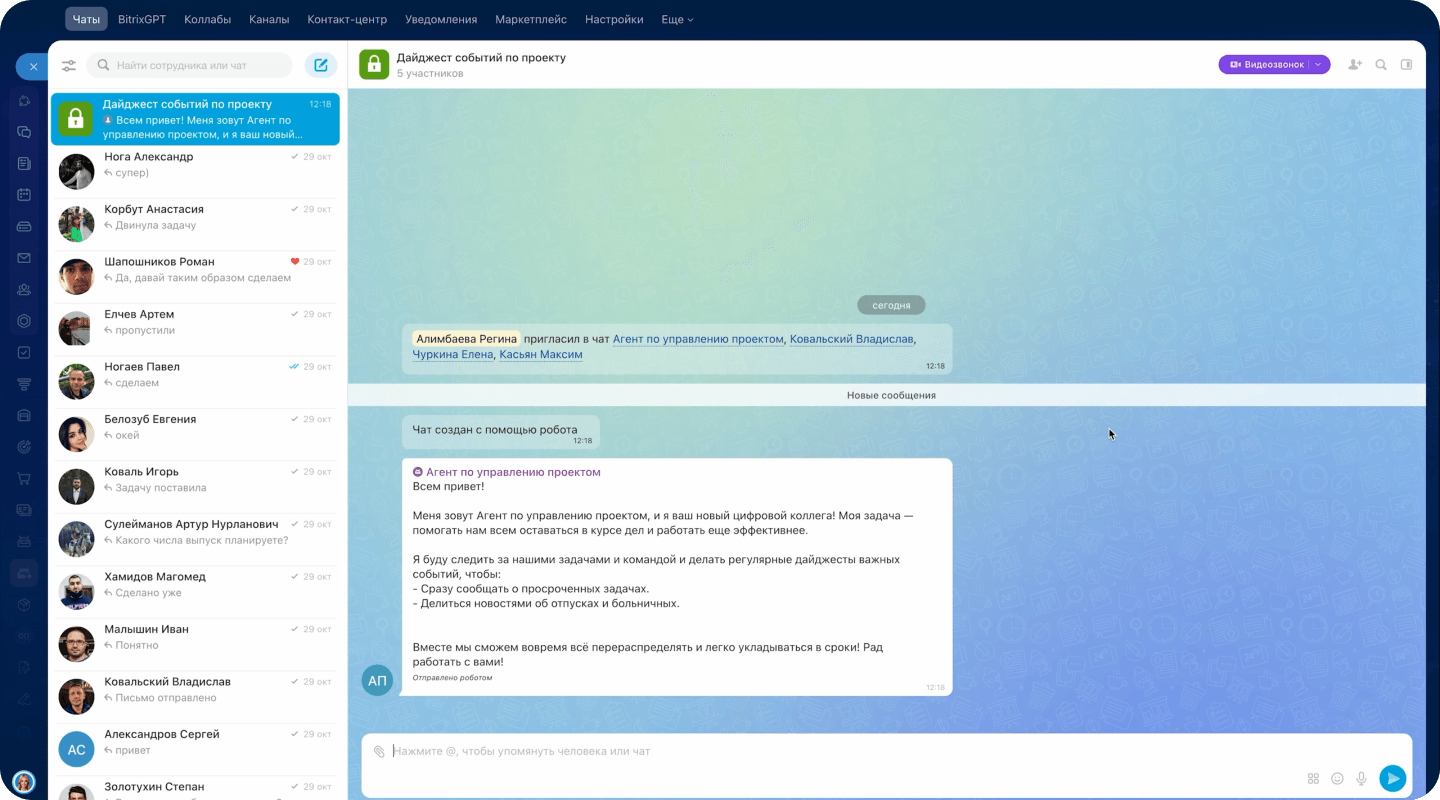Click the new chat compose icon
The image size is (1440, 800).
pos(321,66)
